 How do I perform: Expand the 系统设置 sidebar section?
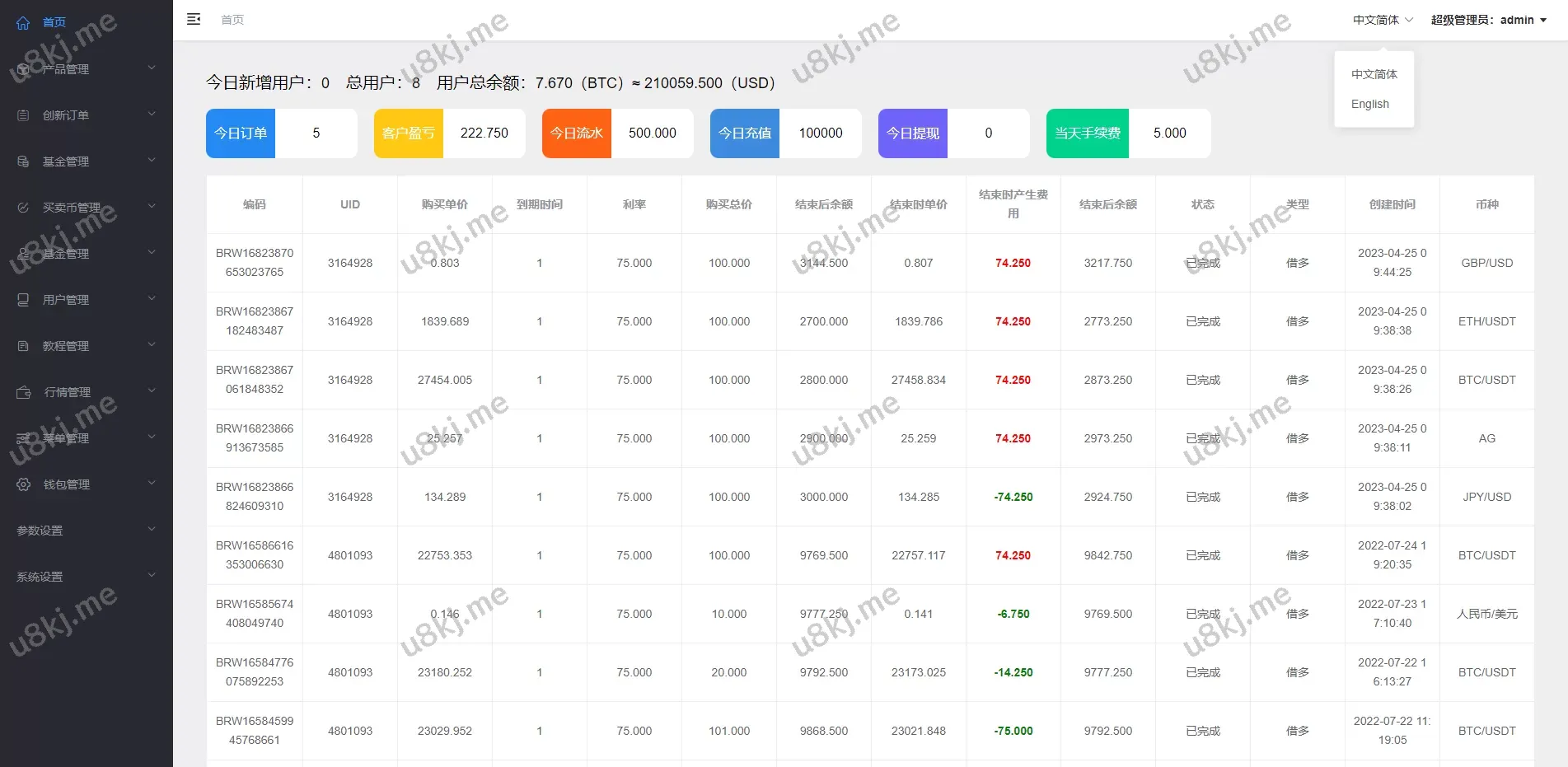coord(86,577)
